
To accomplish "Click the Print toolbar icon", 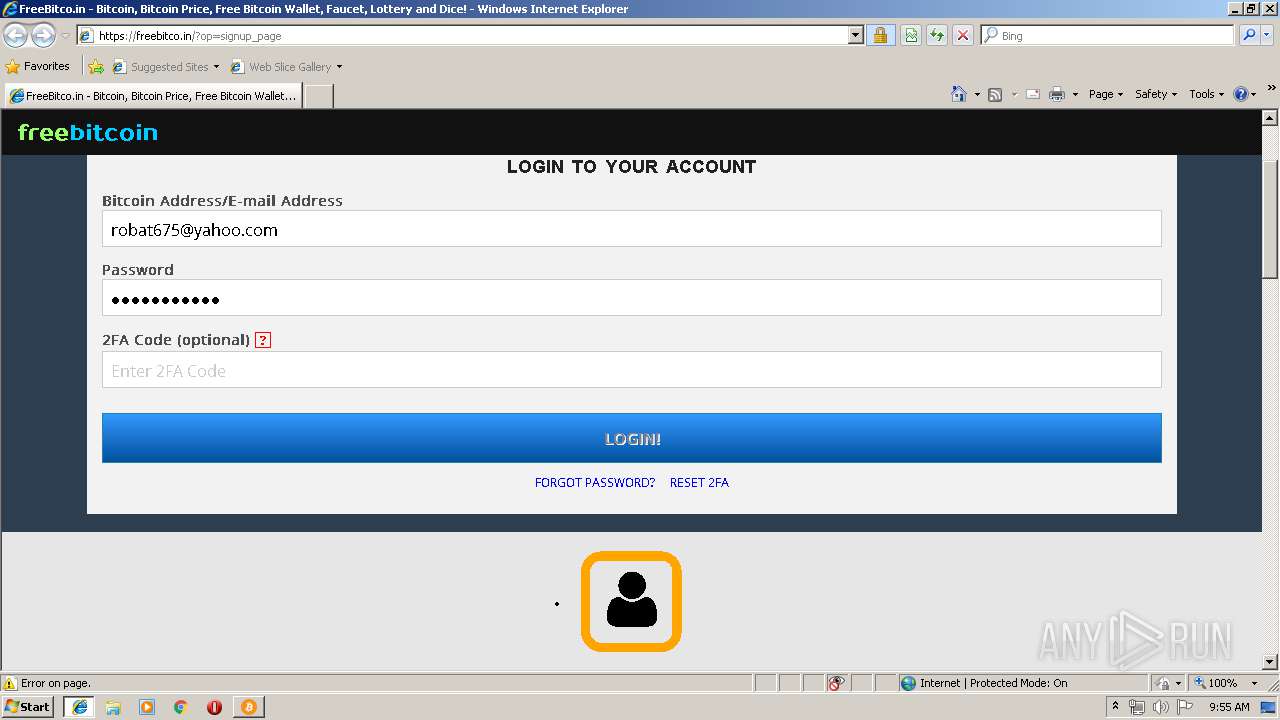I will pos(1057,94).
